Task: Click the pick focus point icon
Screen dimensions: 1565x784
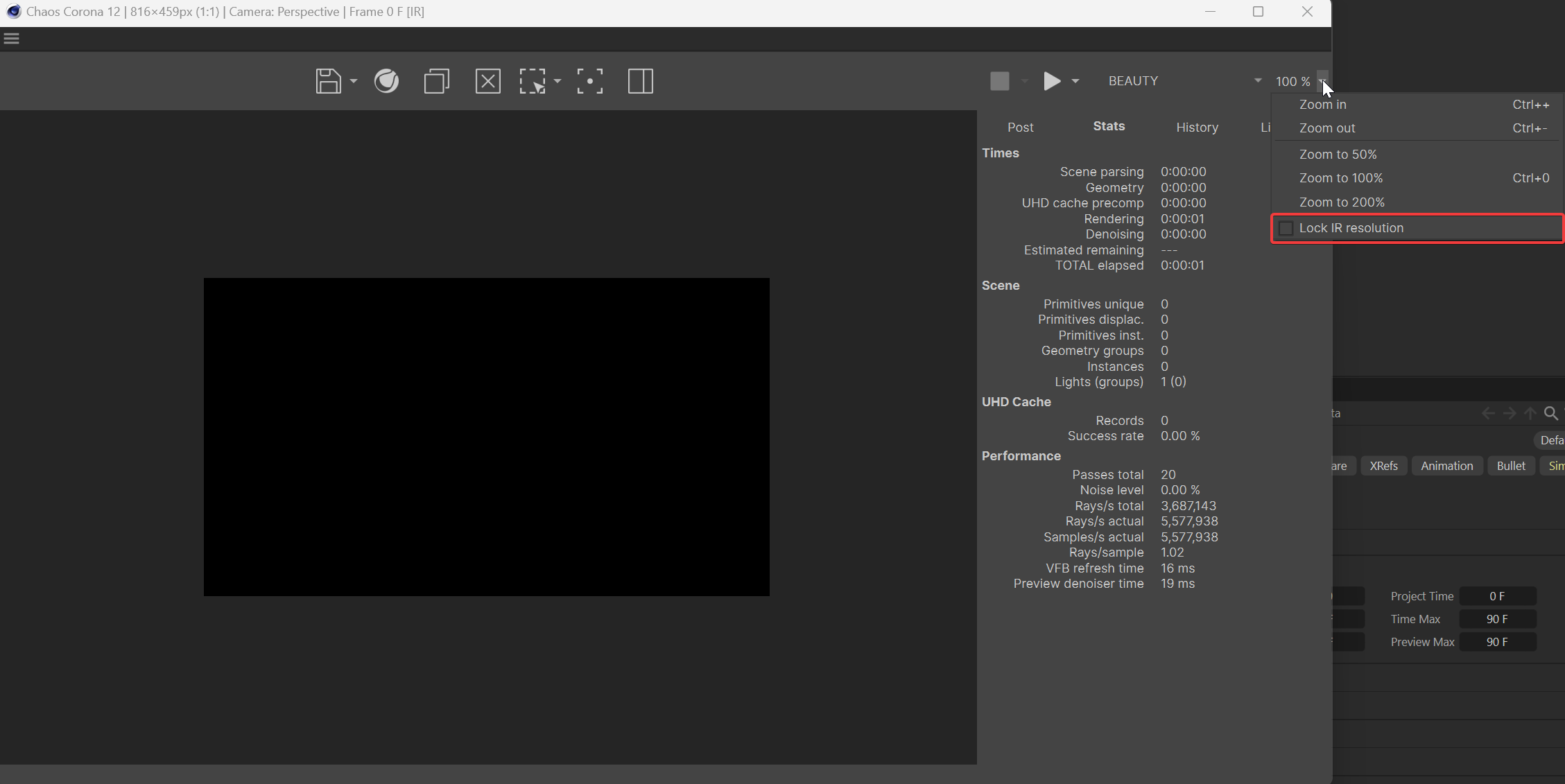Action: [589, 81]
